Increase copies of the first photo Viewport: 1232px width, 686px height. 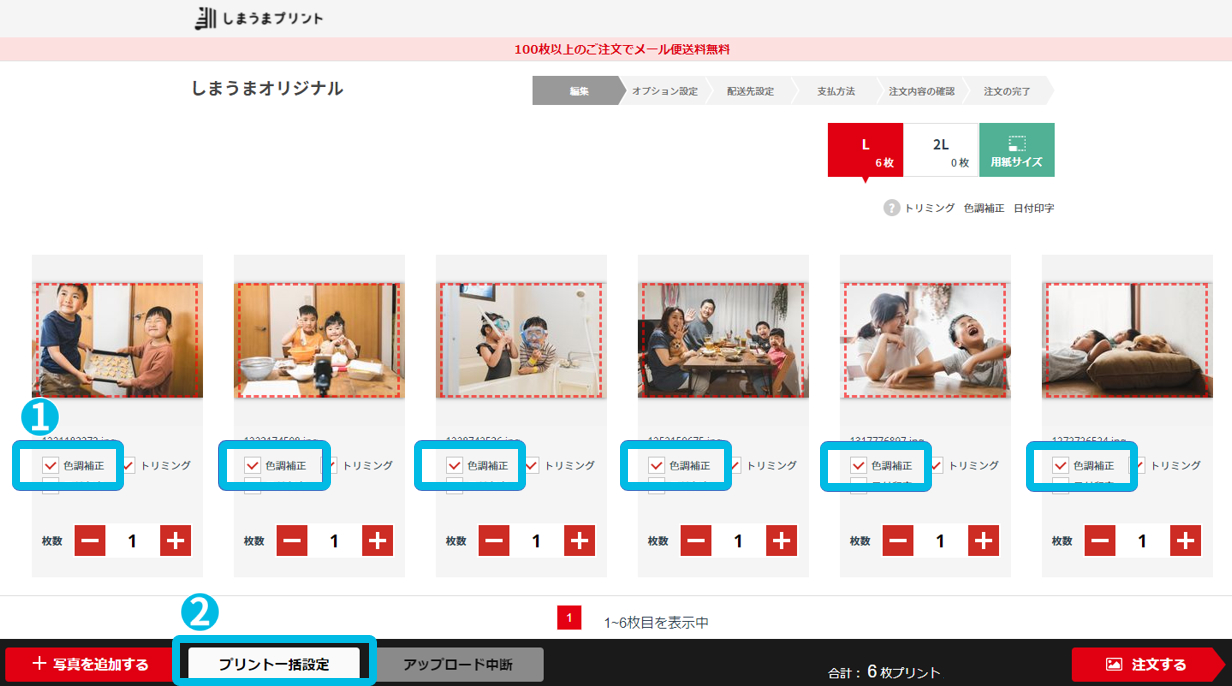[175, 541]
